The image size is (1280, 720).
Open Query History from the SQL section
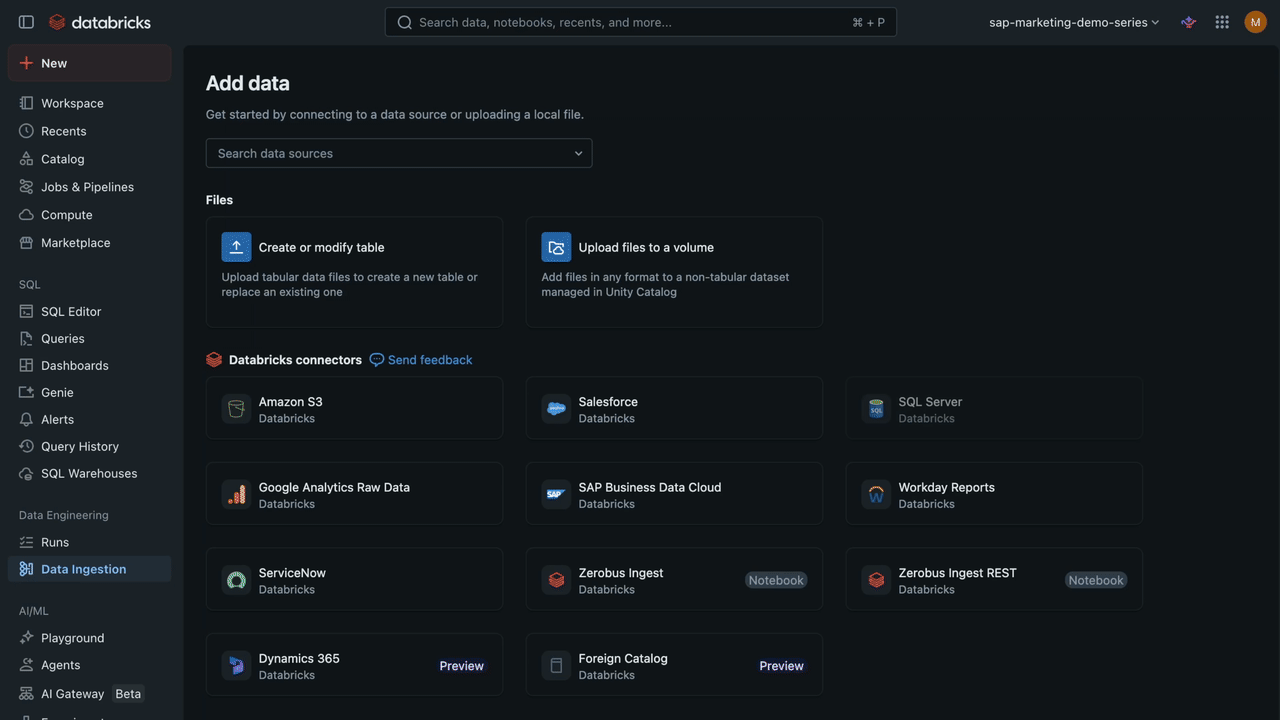coord(80,445)
